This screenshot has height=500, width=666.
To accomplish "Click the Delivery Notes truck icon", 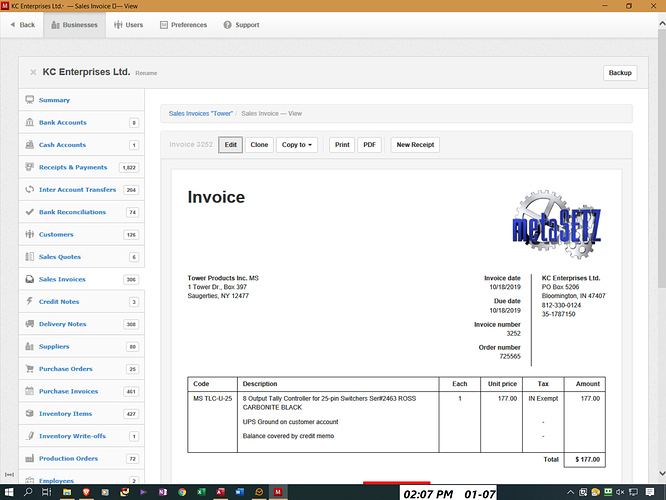I will pos(29,324).
